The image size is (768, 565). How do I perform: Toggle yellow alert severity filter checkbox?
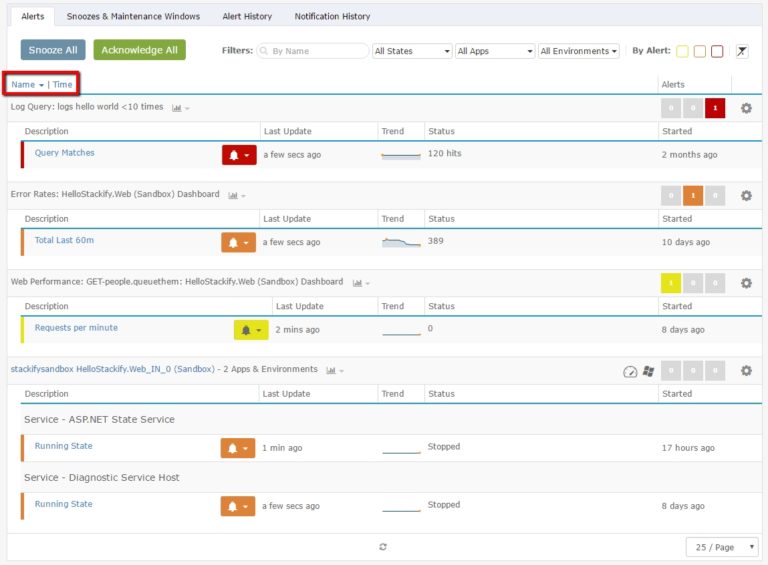[x=682, y=51]
